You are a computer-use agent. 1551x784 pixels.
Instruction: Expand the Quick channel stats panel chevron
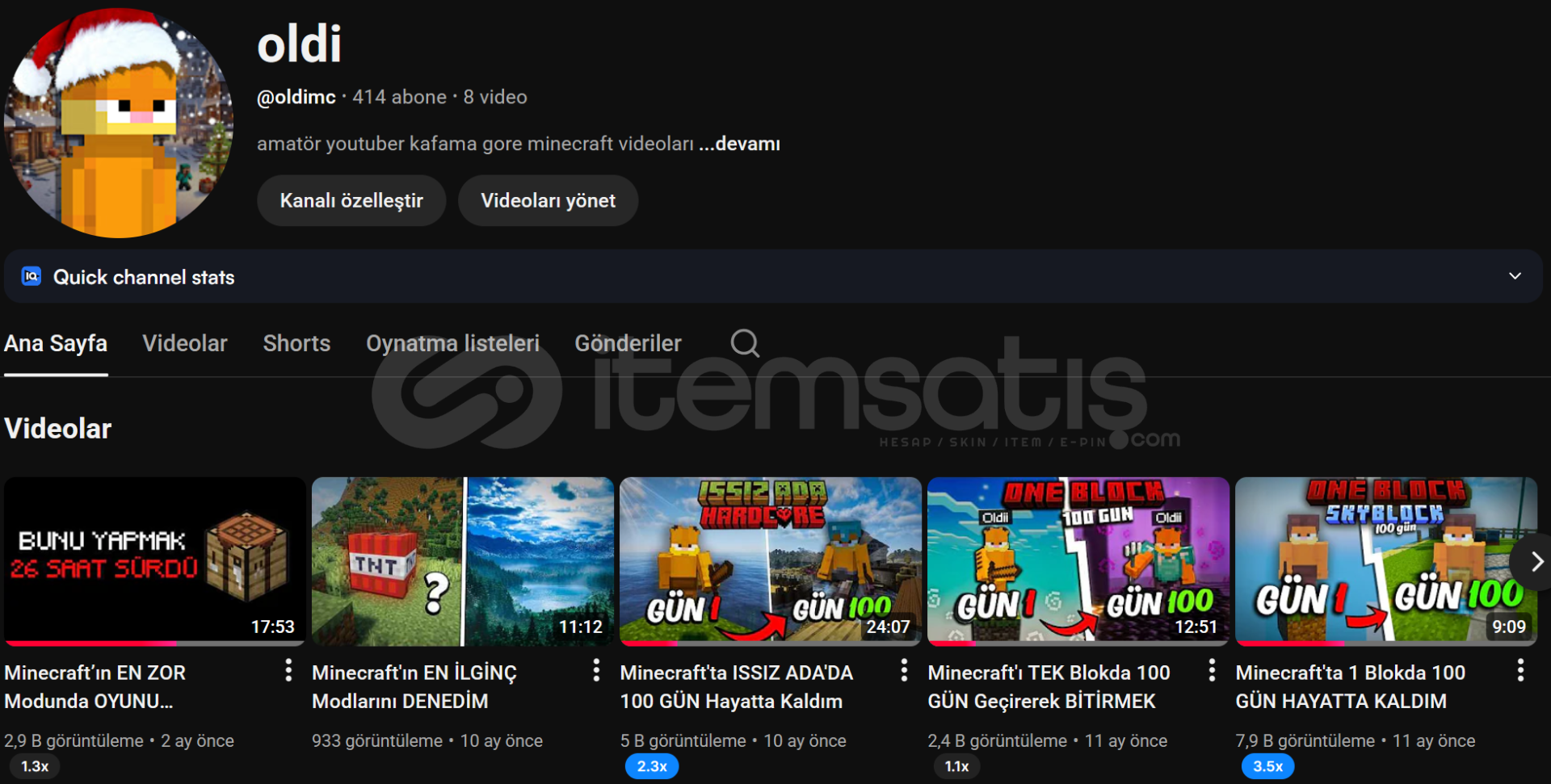[x=1515, y=276]
